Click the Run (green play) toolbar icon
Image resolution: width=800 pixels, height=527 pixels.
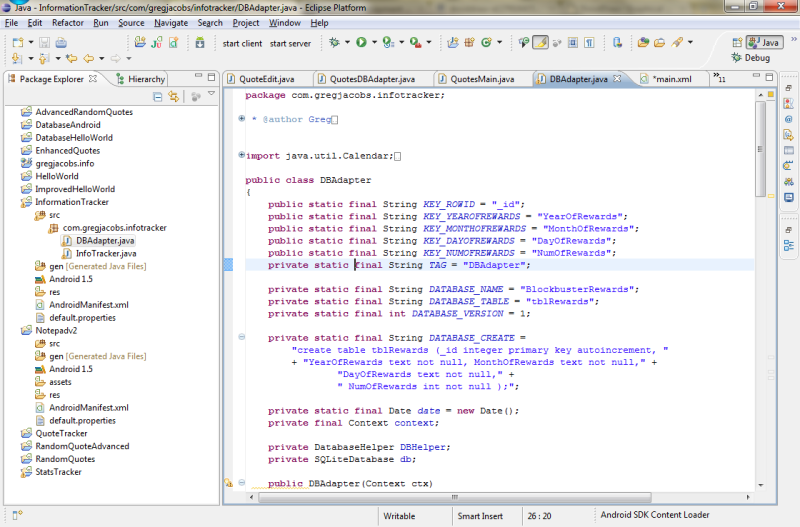pyautogui.click(x=361, y=43)
